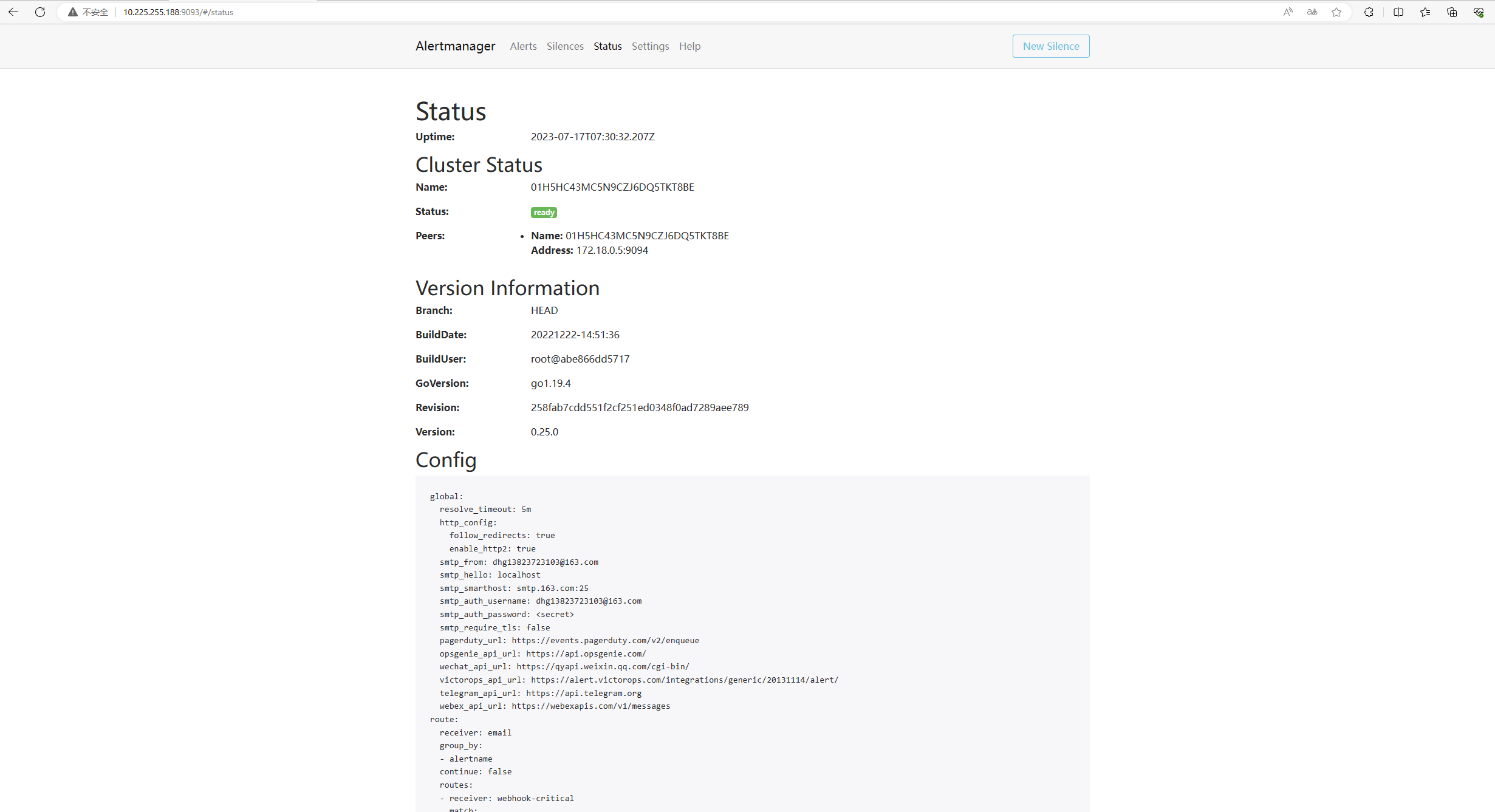Screen dimensions: 1495x812
Task: Open Alertmanager Settings
Action: (x=650, y=46)
